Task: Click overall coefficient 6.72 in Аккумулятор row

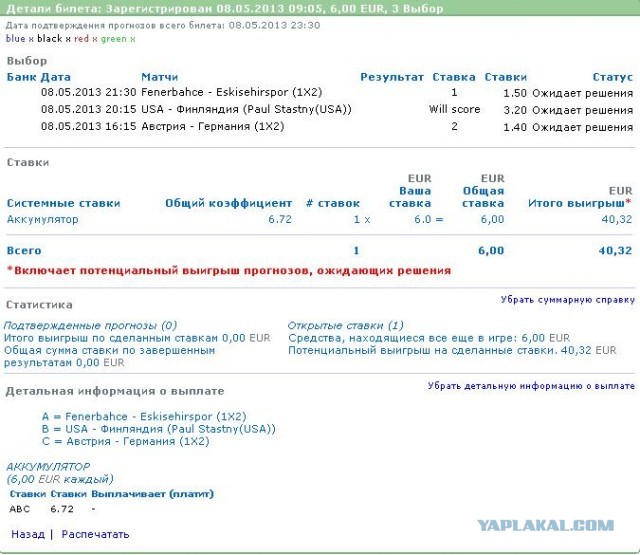Action: (280, 220)
